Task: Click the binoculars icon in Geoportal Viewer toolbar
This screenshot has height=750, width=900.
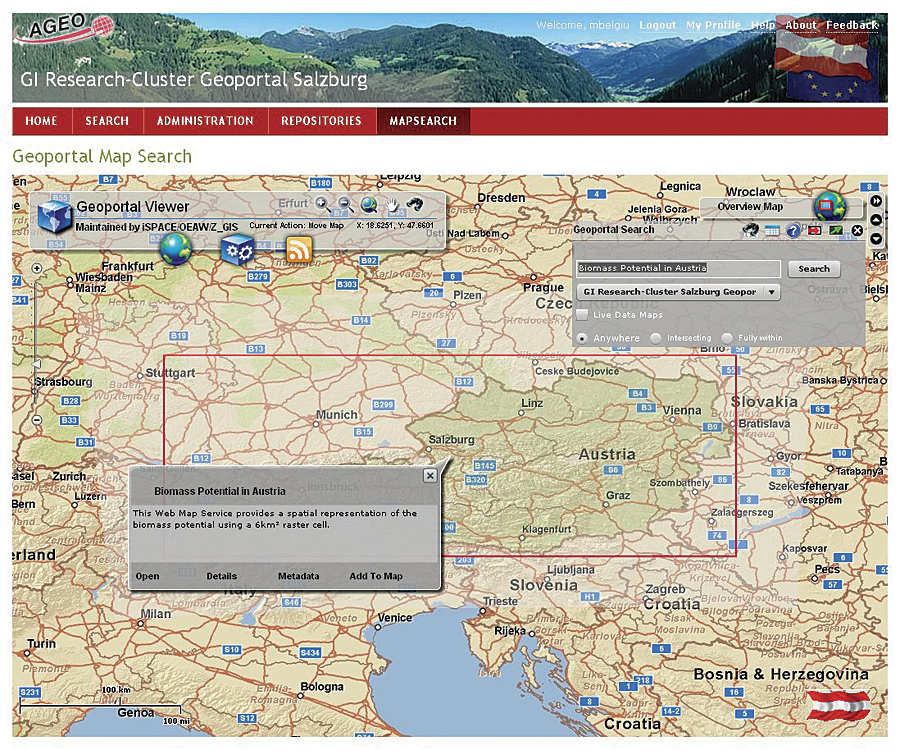Action: pos(414,204)
